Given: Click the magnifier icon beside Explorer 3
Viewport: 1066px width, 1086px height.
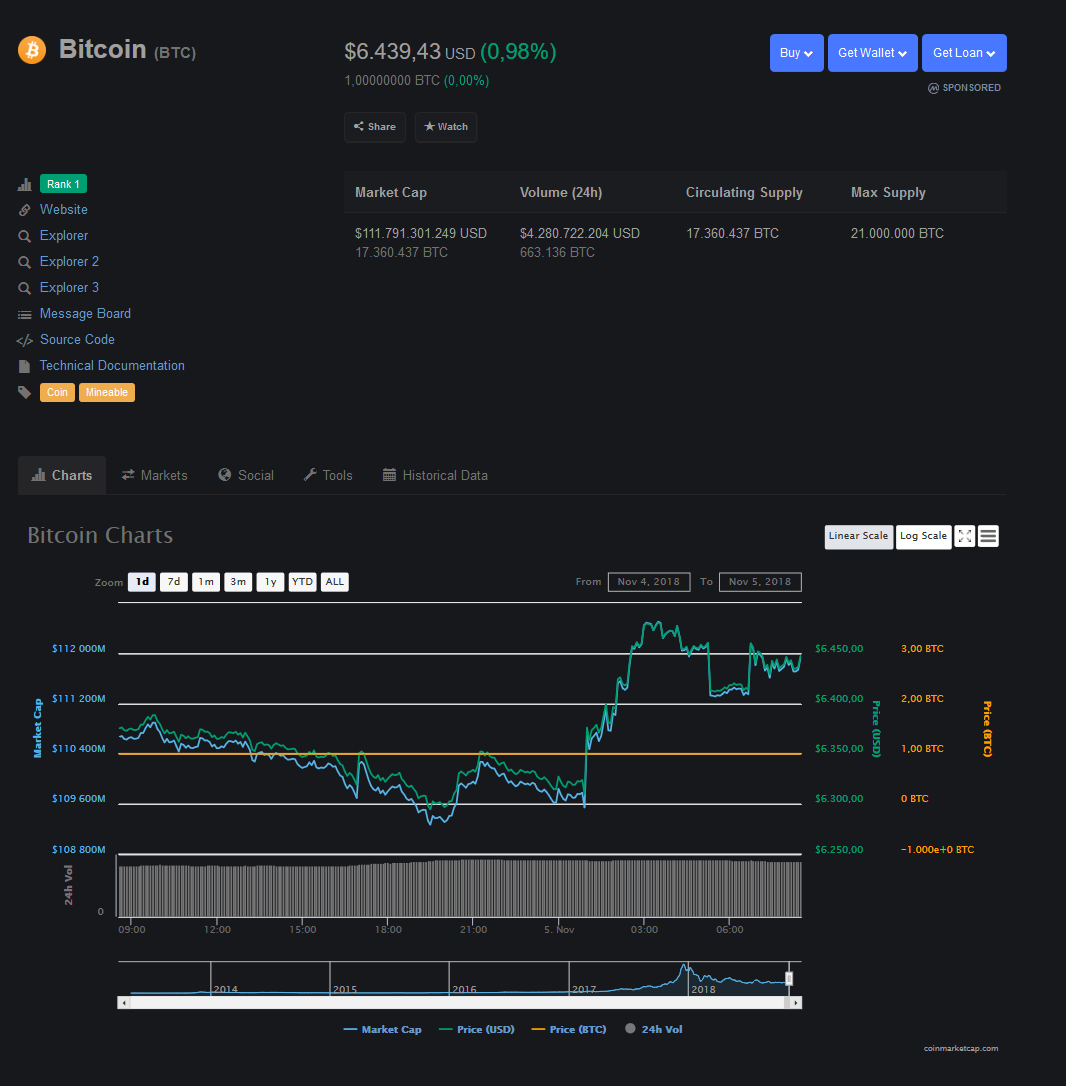Looking at the screenshot, I should 24,288.
